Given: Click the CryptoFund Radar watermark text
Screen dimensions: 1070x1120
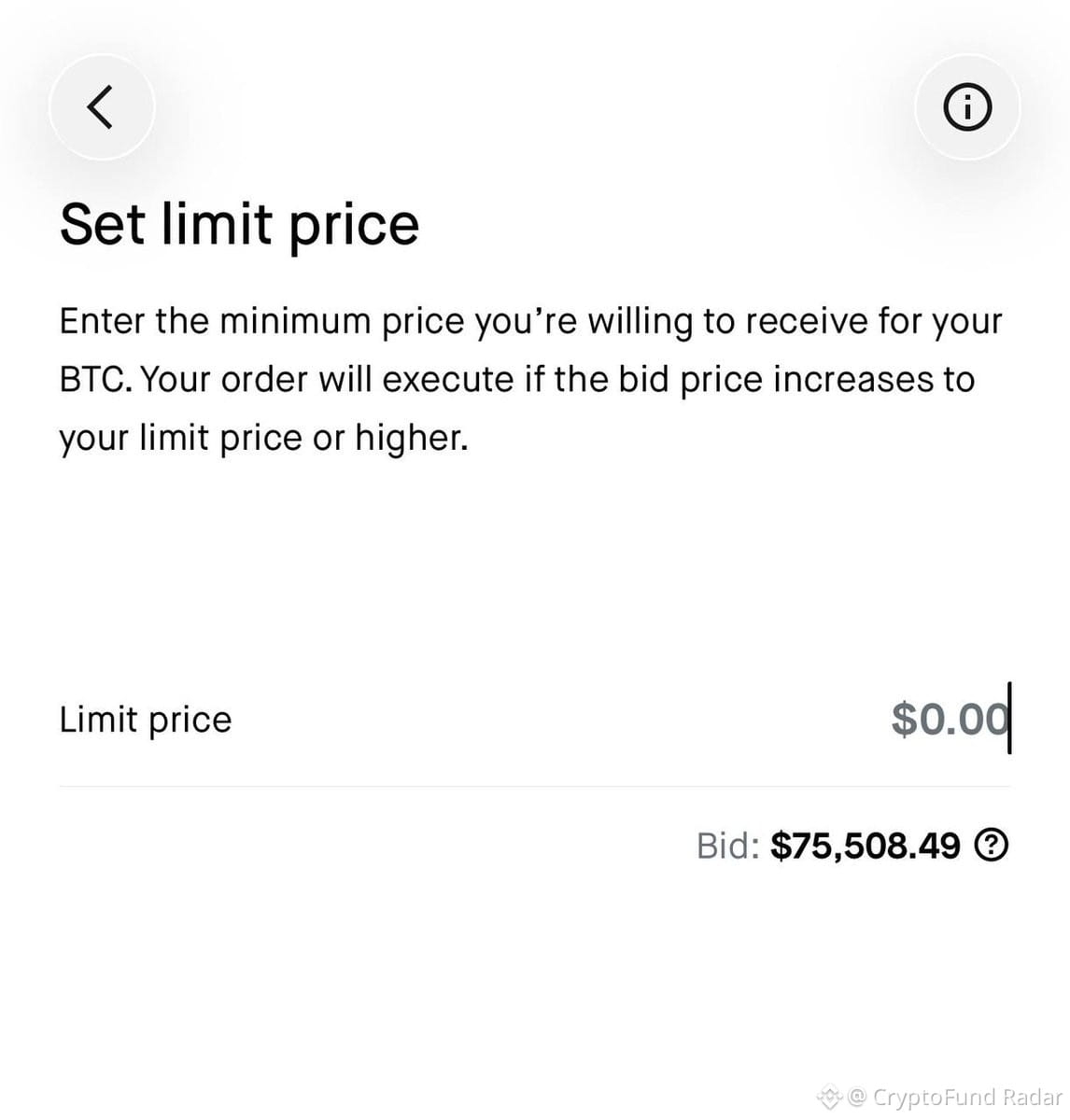Looking at the screenshot, I should pos(968,1097).
